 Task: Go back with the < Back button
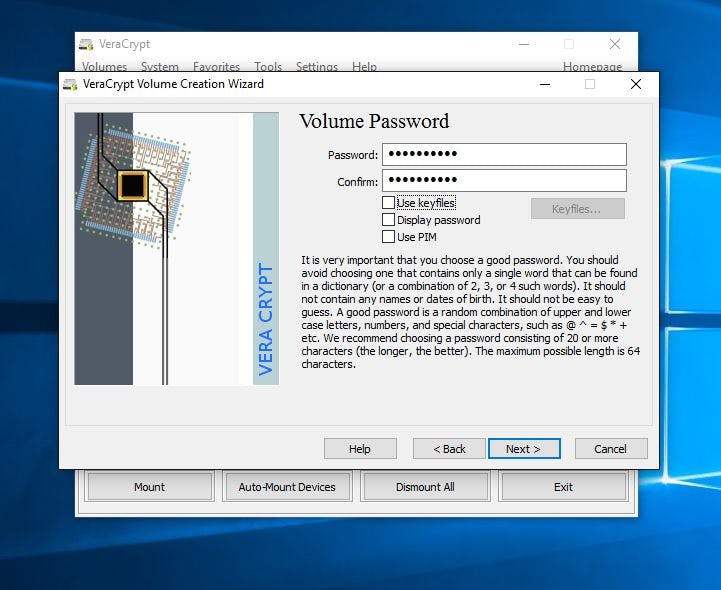point(449,448)
